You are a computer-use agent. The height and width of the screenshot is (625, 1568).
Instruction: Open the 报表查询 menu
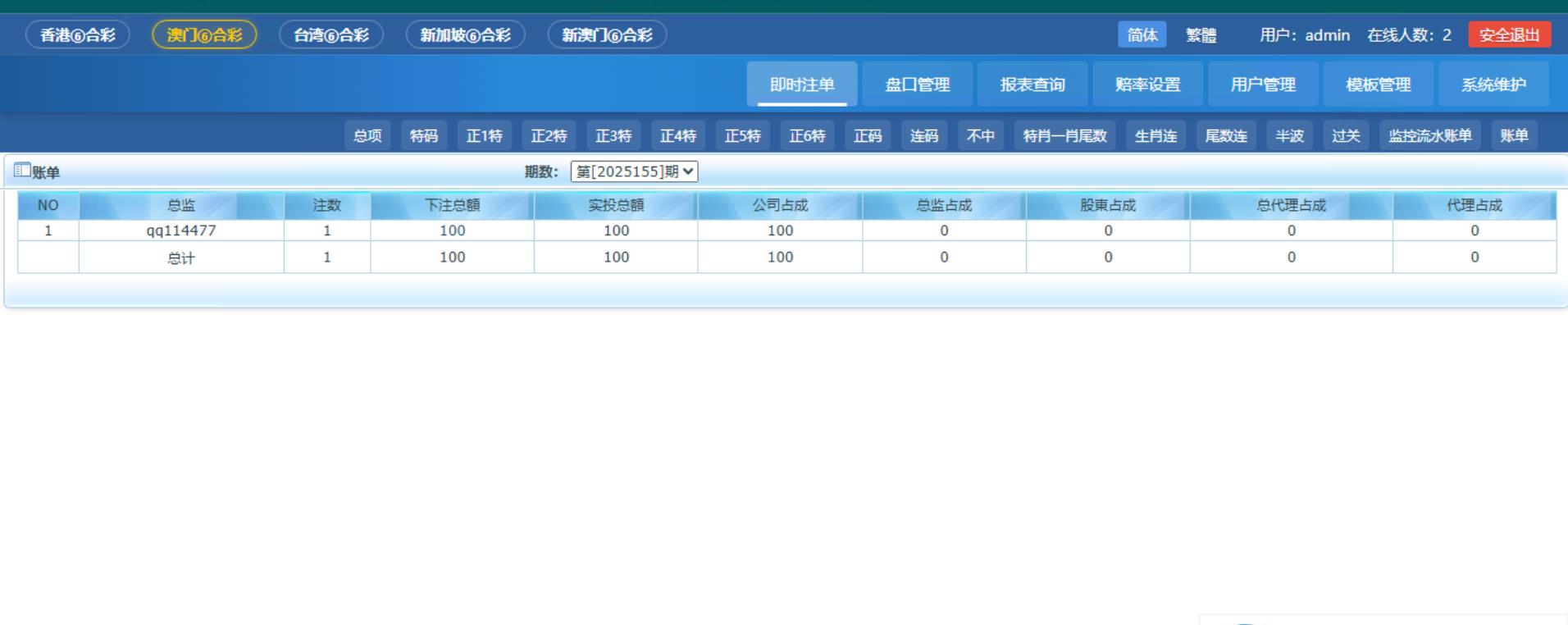[x=1032, y=84]
